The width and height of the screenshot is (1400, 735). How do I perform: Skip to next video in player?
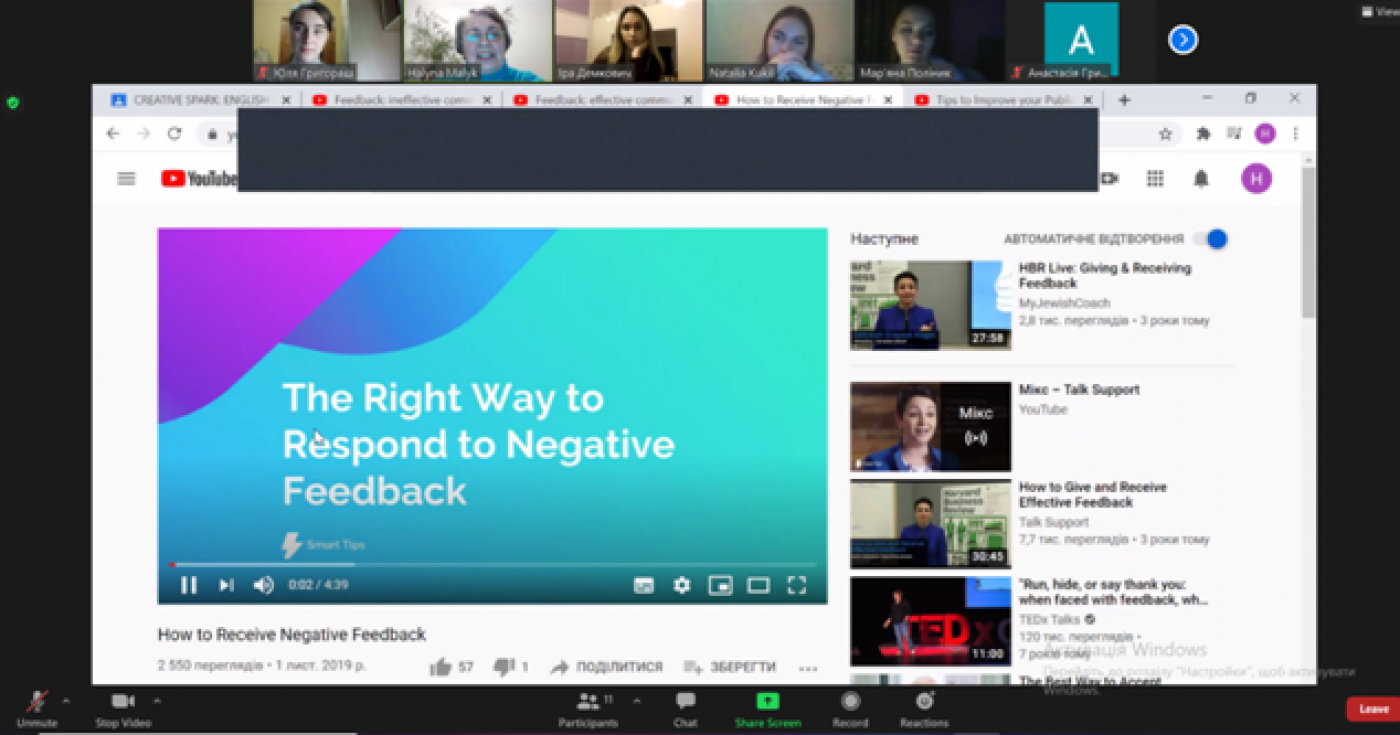pos(226,585)
